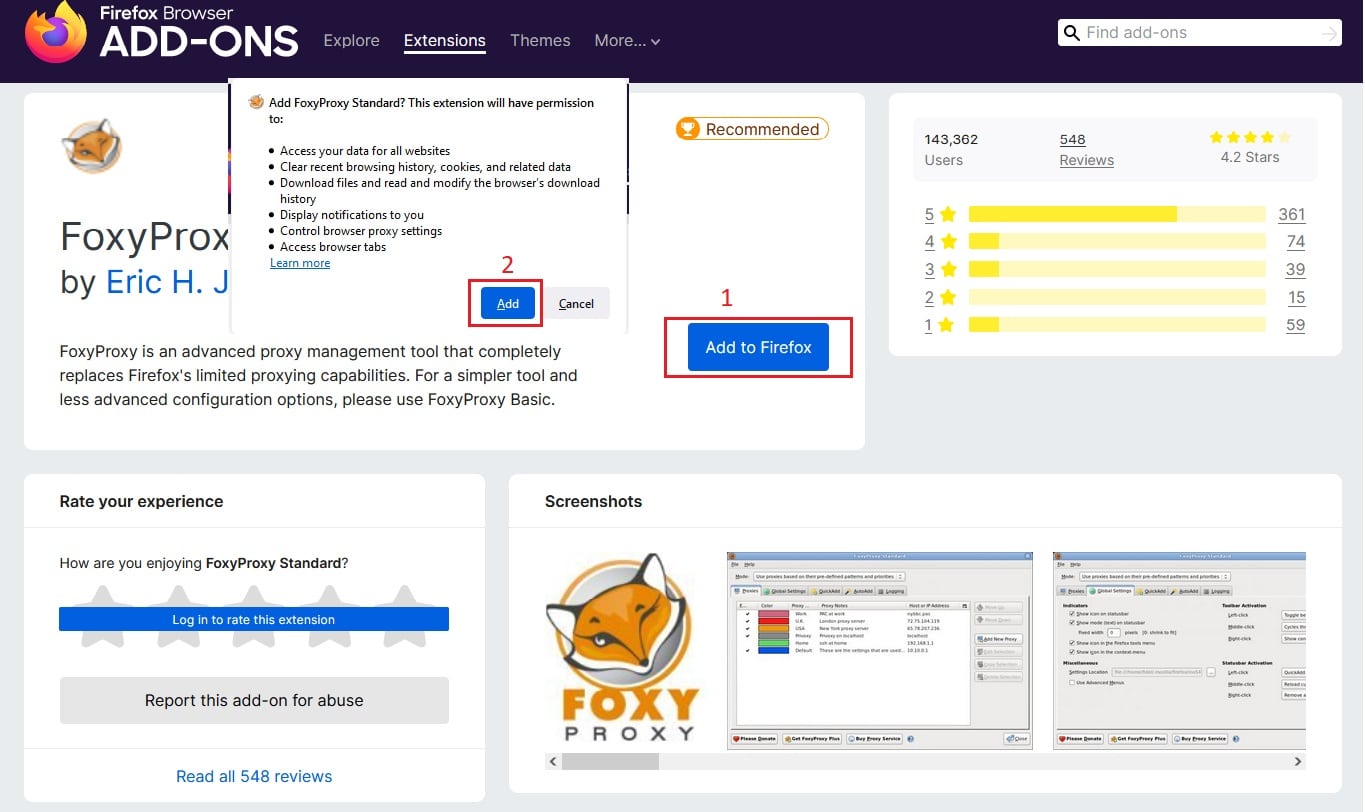Click the four-star rating bar
The width and height of the screenshot is (1365, 812).
click(x=1117, y=241)
